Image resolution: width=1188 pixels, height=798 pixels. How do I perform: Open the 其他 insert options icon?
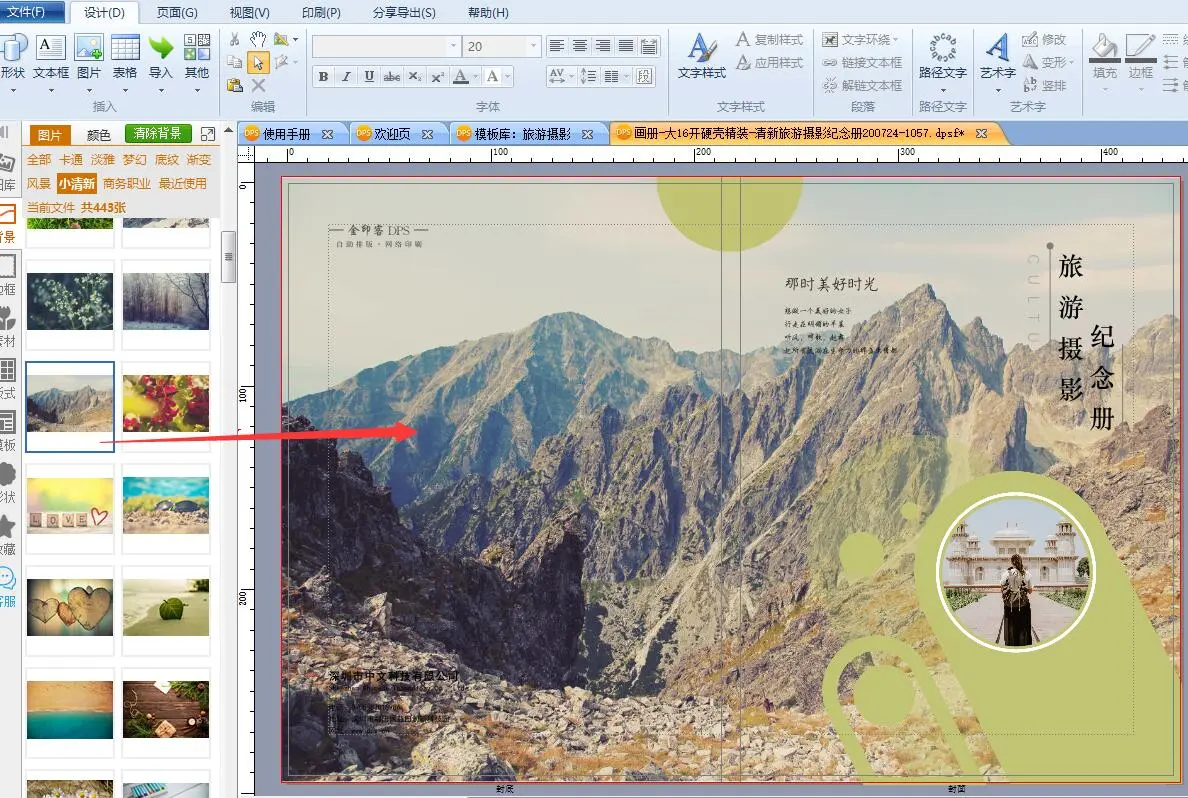[x=197, y=47]
